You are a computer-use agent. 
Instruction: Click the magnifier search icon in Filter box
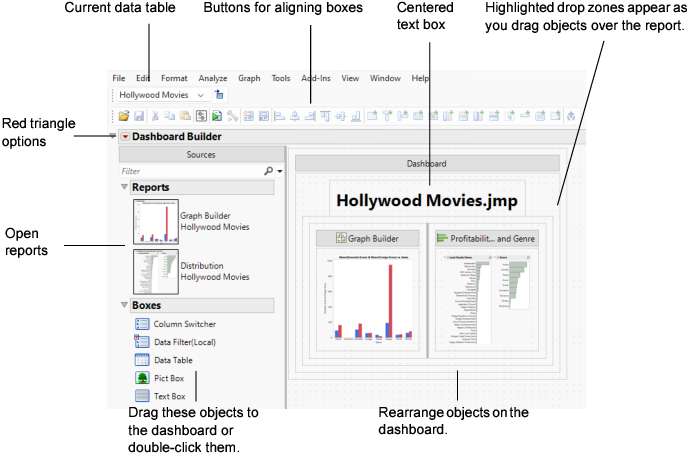pyautogui.click(x=268, y=171)
